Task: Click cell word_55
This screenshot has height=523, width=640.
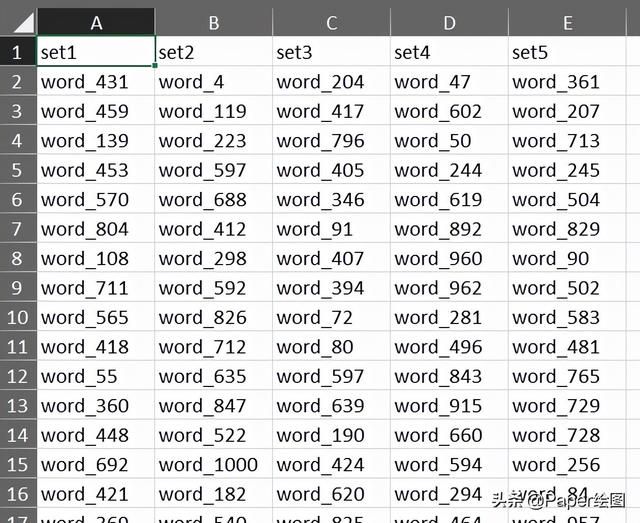Action: [x=96, y=375]
